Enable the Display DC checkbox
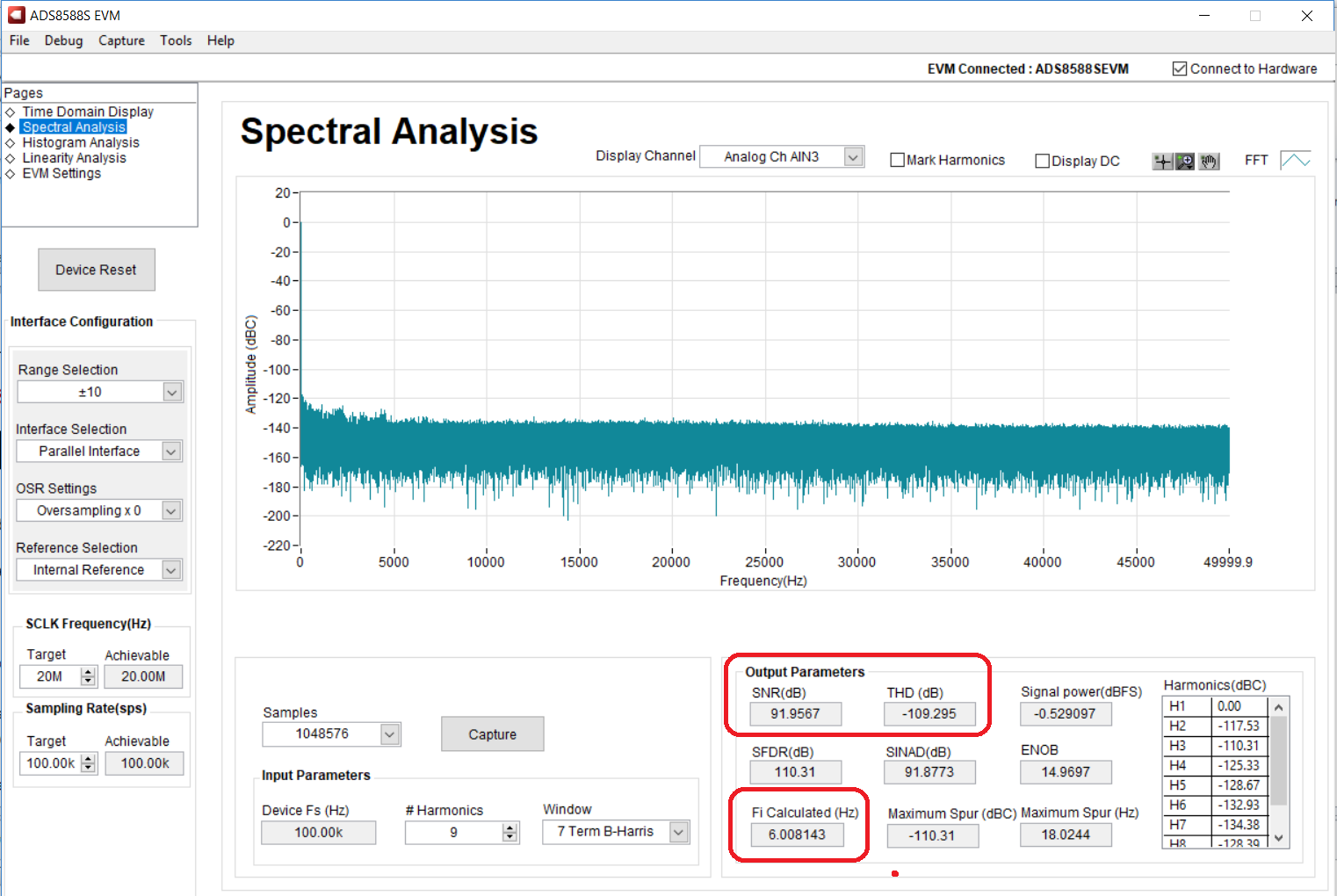The width and height of the screenshot is (1337, 896). (x=1043, y=161)
